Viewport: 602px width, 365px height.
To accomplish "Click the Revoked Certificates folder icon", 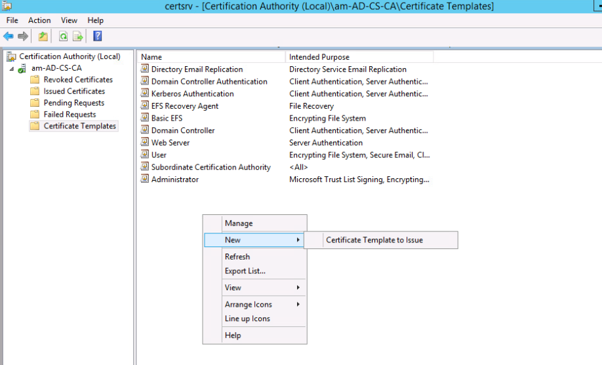I will 35,79.
